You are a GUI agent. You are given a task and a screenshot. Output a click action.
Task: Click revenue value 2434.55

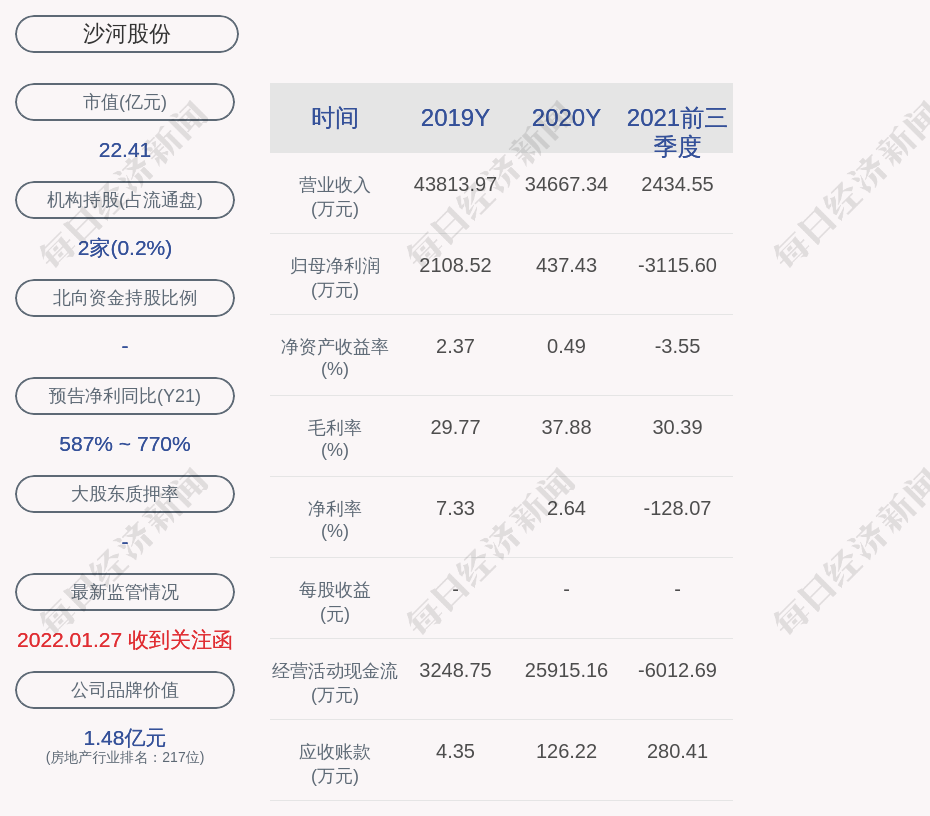pyautogui.click(x=677, y=184)
